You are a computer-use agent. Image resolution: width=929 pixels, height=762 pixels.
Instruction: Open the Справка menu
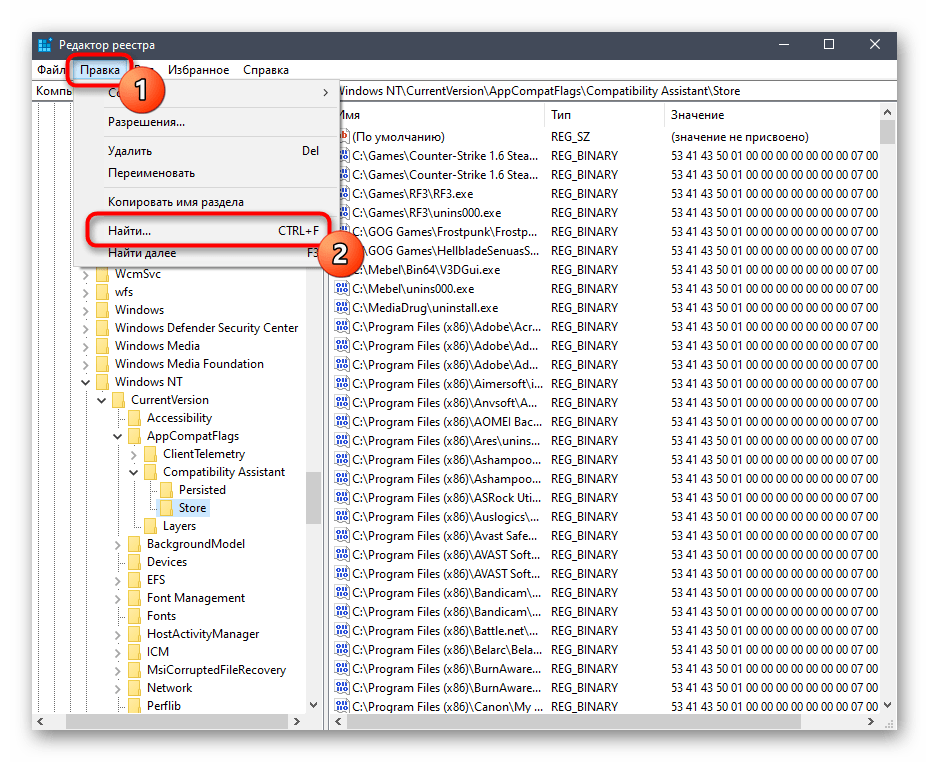[265, 70]
